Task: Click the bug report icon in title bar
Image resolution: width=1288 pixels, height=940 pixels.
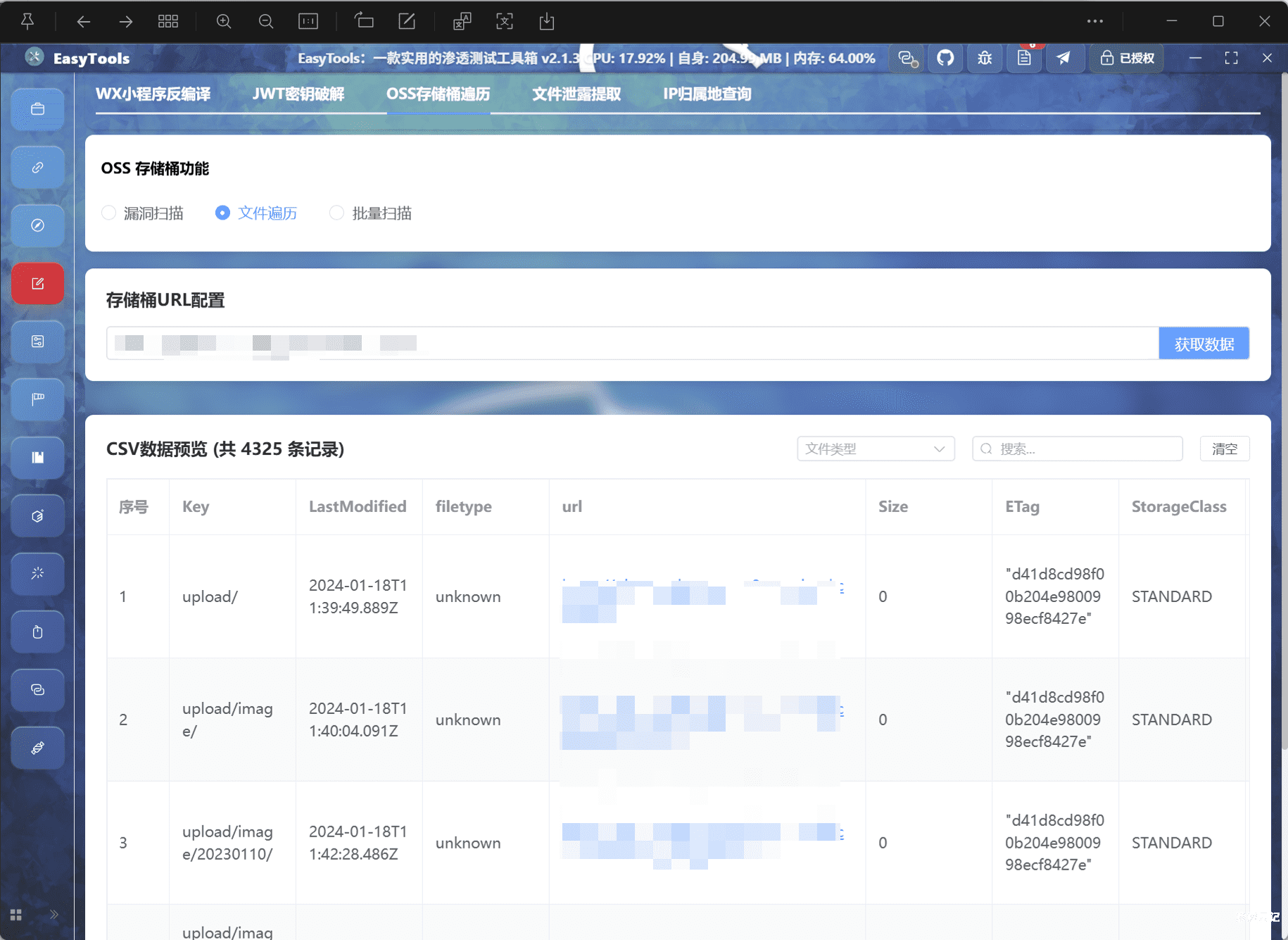Action: pyautogui.click(x=985, y=58)
